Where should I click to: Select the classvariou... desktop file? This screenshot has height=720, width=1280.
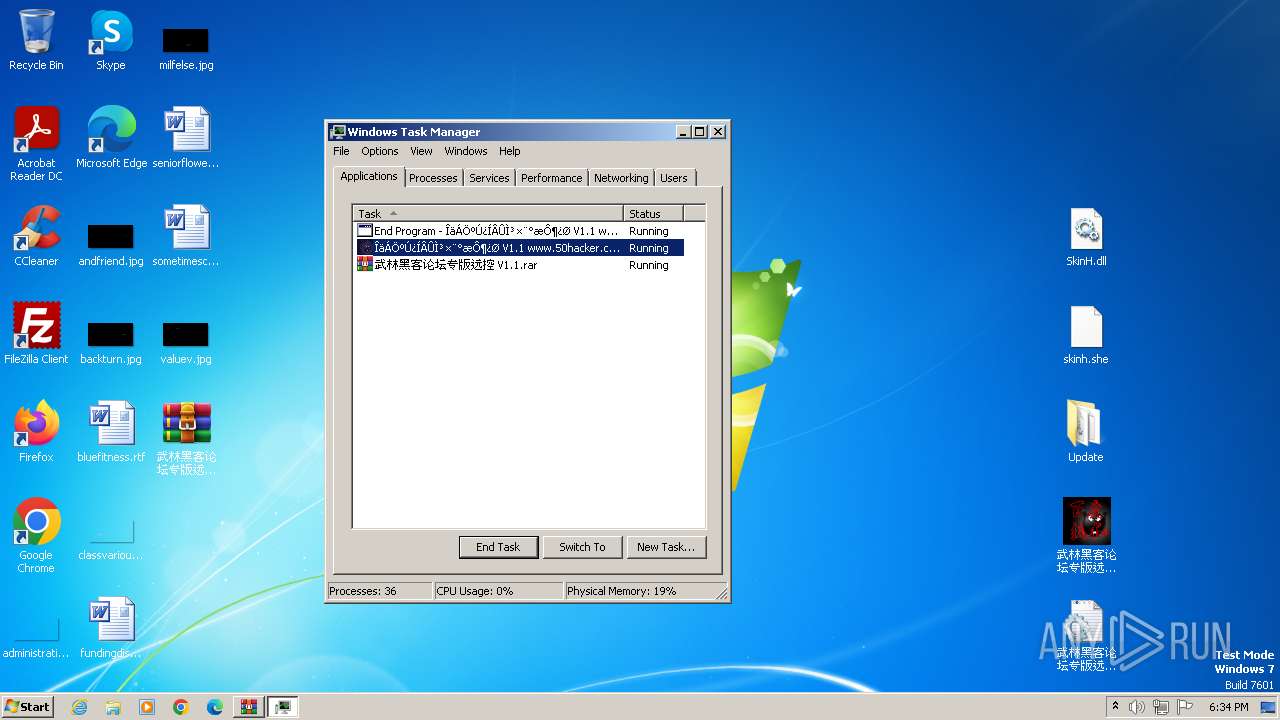[111, 540]
